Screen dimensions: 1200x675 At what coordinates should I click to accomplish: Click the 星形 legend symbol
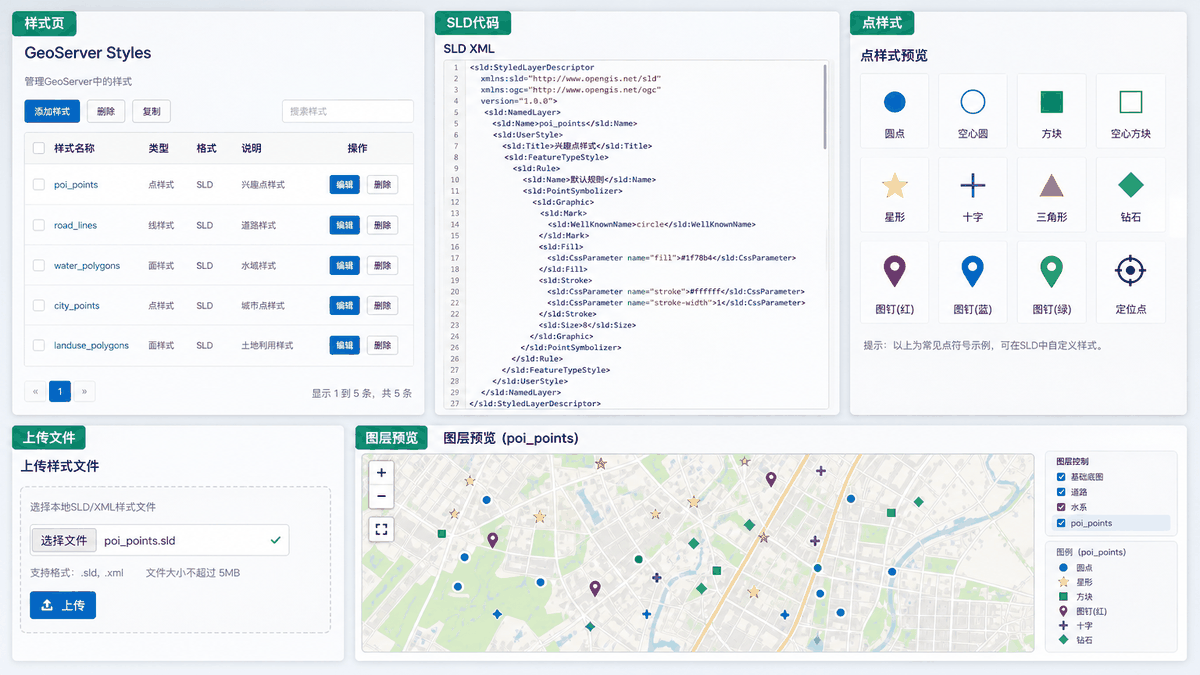coord(1063,581)
